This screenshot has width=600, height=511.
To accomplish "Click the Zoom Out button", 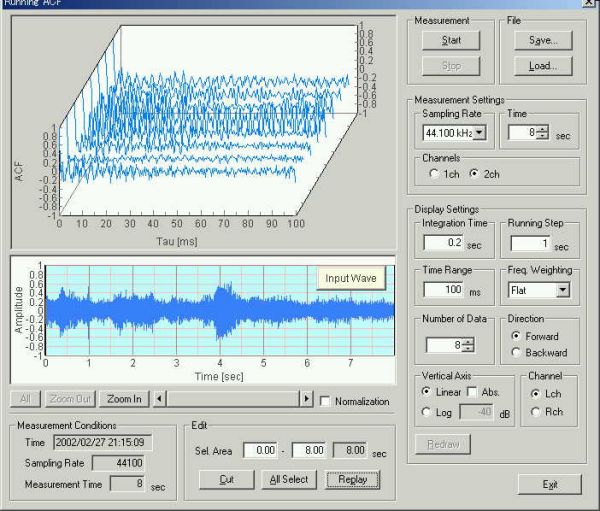I will pyautogui.click(x=70, y=399).
